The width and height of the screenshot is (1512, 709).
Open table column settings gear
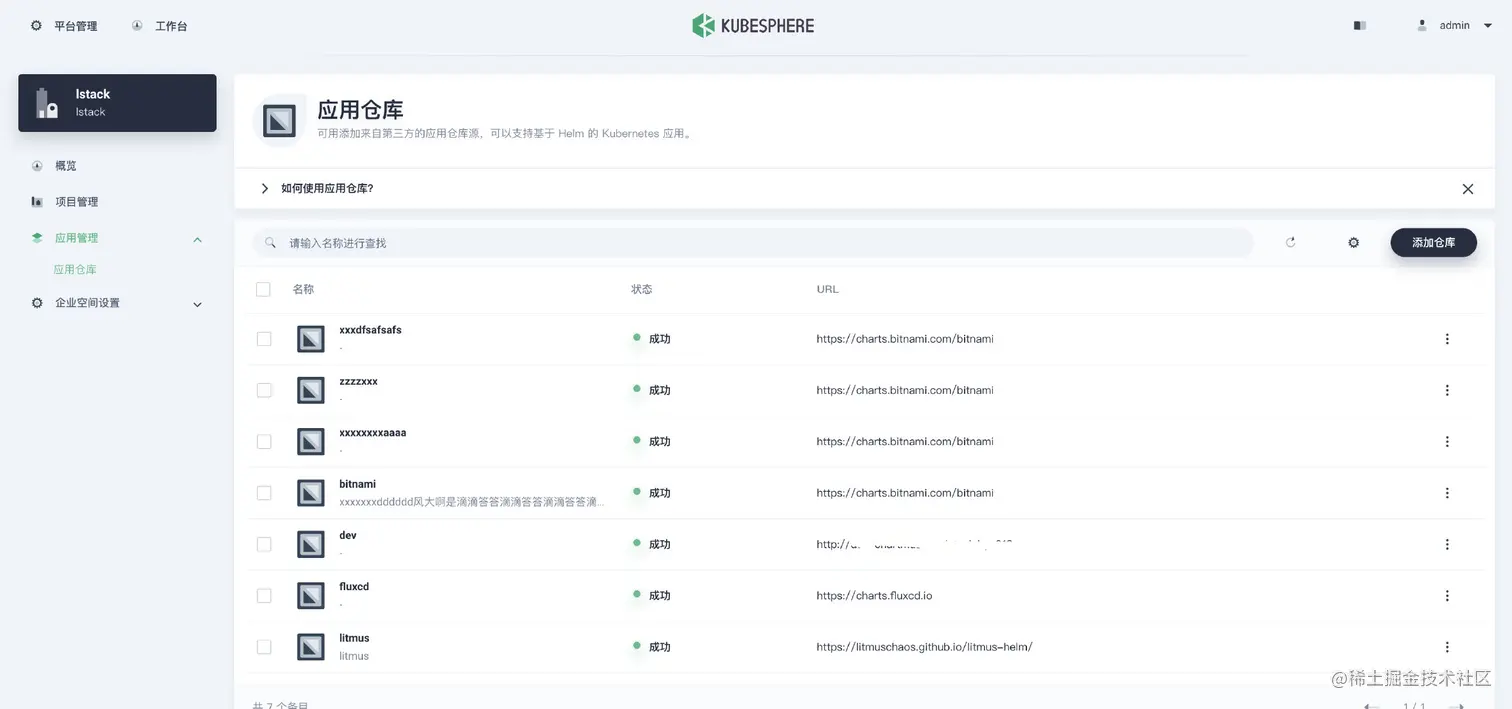point(1354,243)
